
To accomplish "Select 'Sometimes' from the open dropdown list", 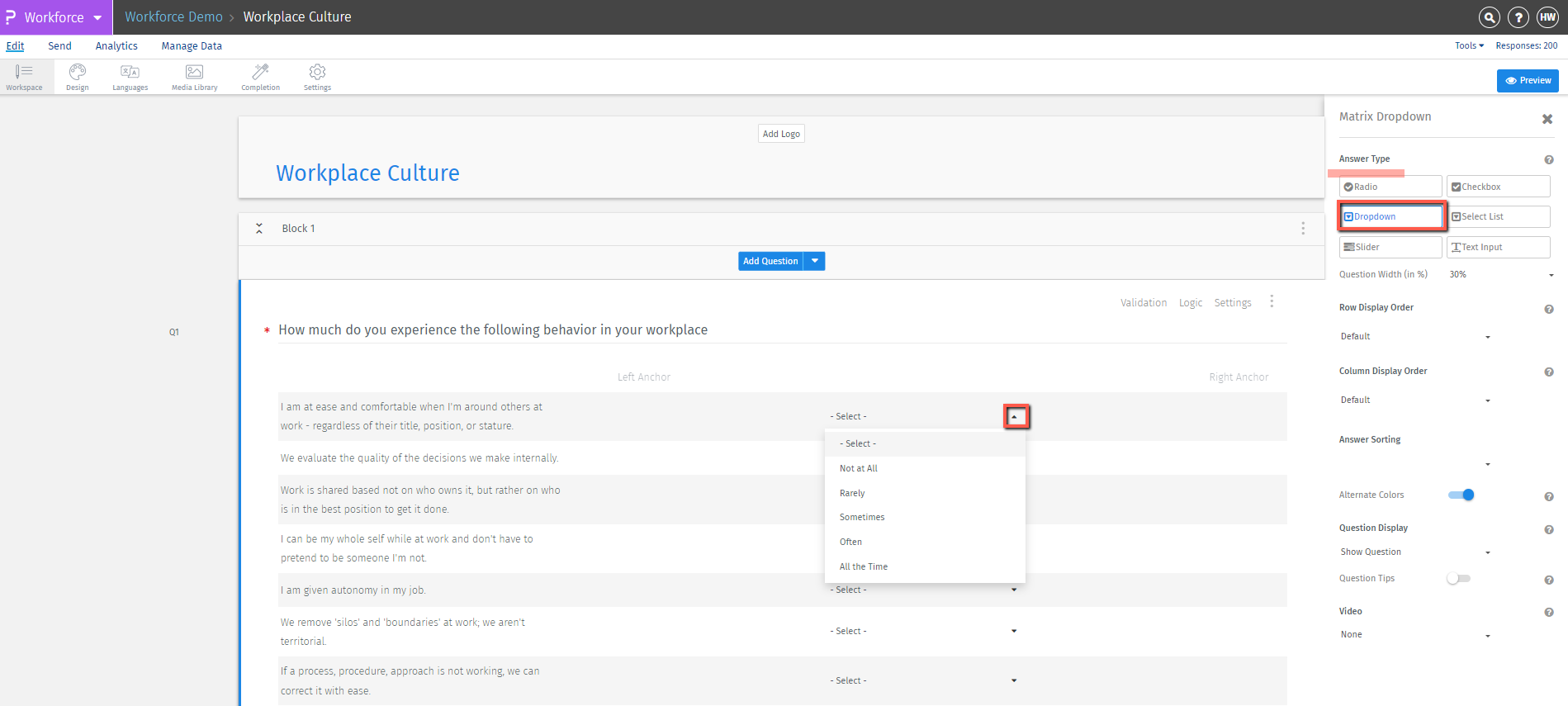I will click(x=862, y=518).
